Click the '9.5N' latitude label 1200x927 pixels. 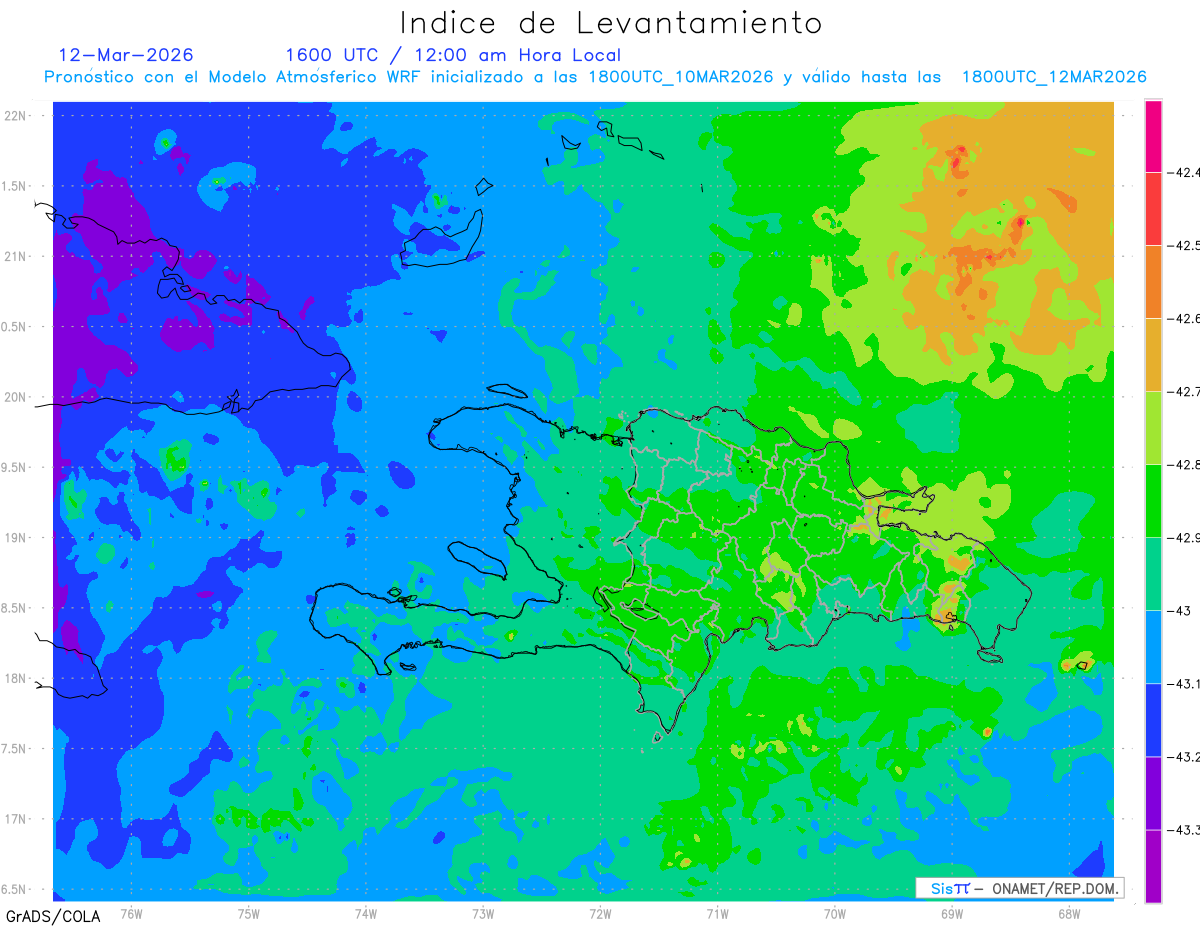(x=14, y=467)
